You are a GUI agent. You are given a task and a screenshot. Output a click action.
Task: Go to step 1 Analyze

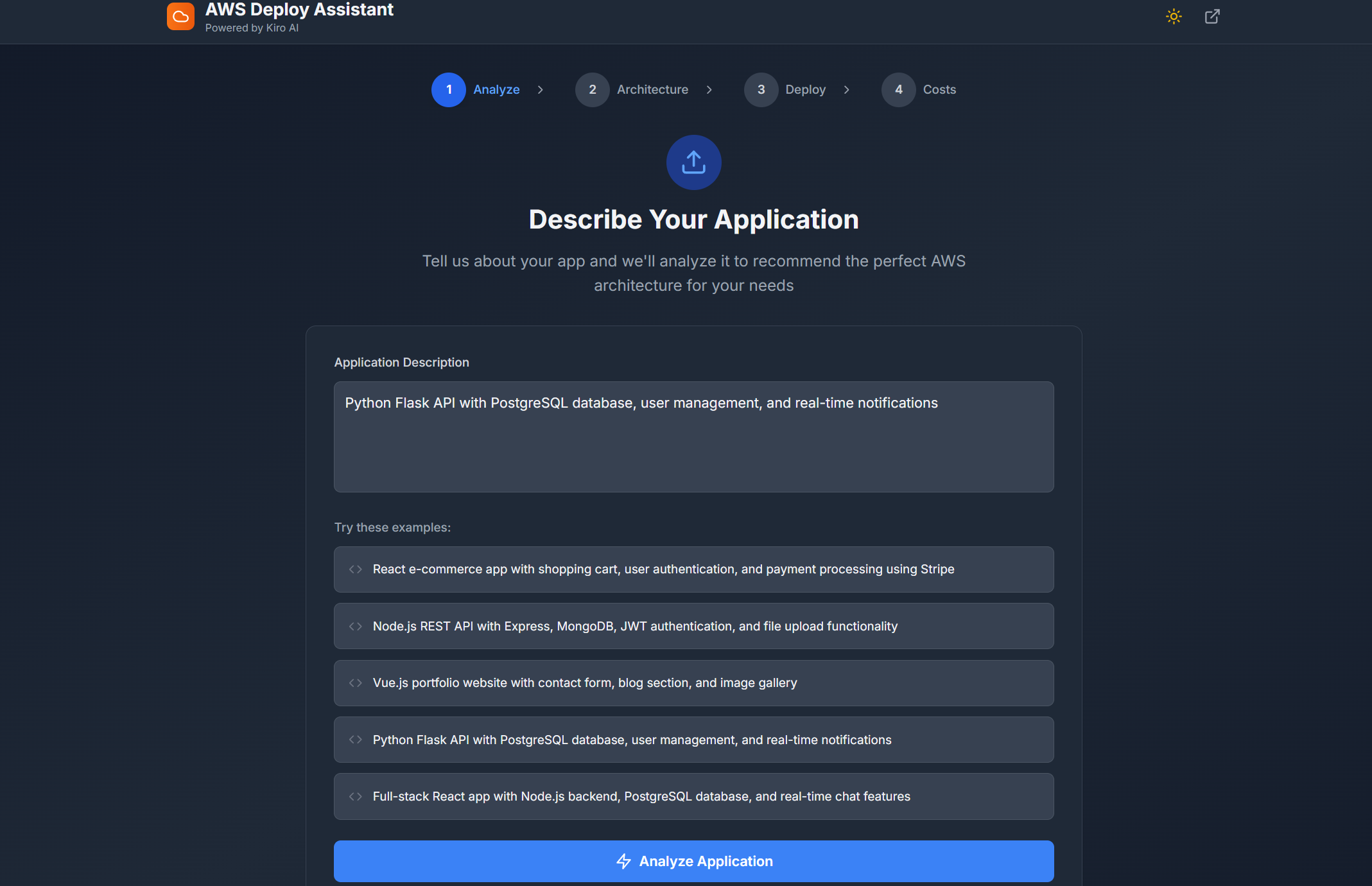(x=449, y=90)
